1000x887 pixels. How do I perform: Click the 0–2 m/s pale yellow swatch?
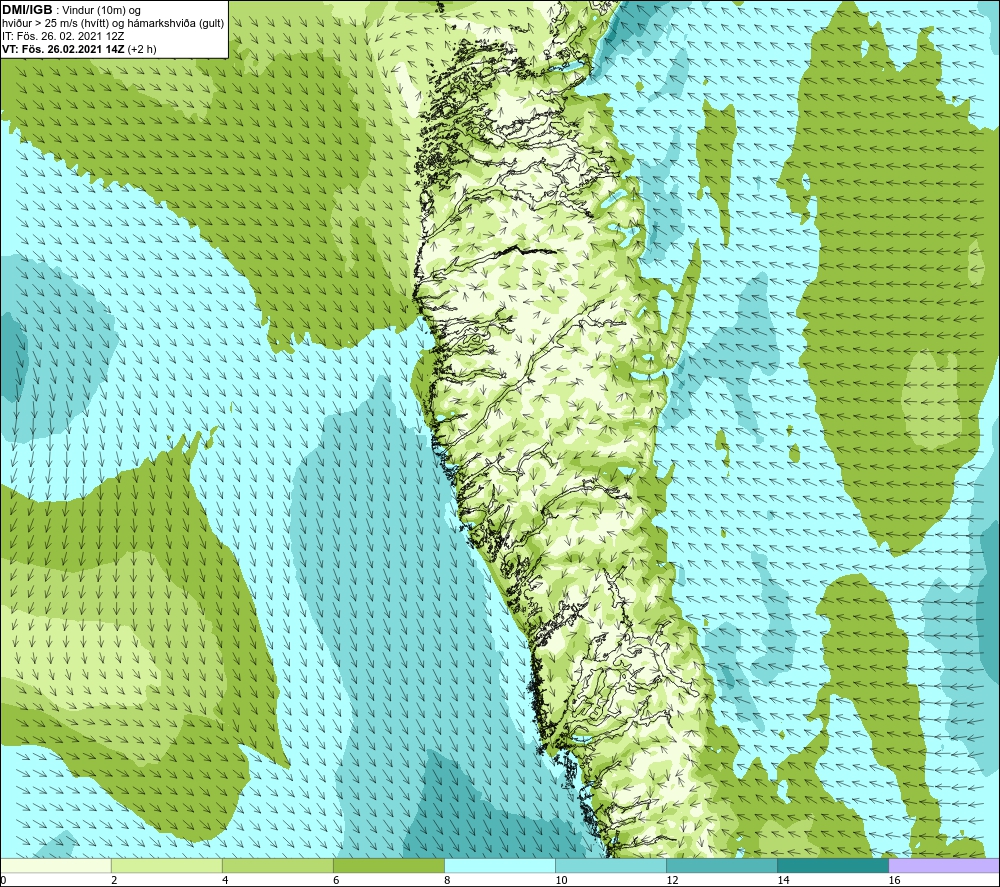(55, 865)
